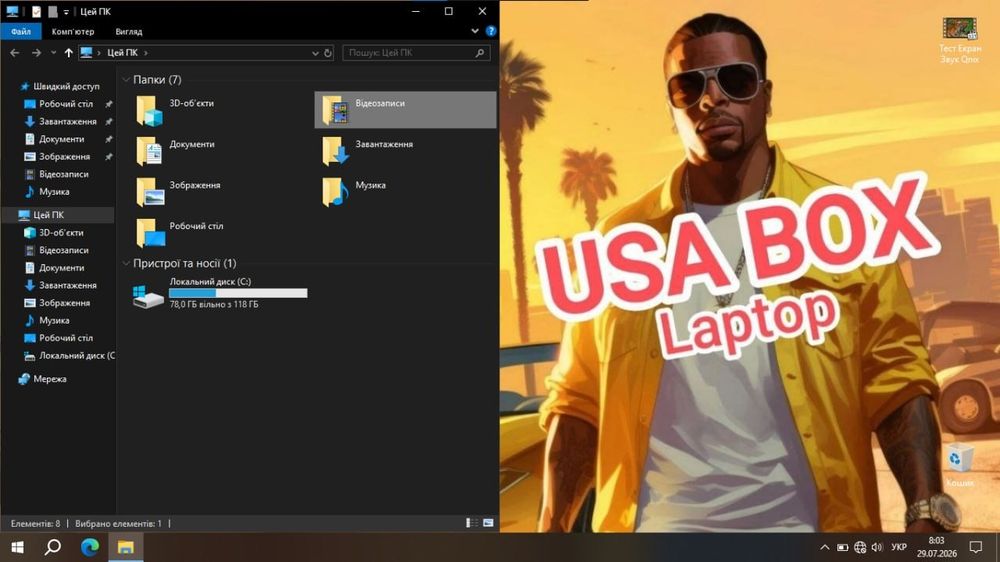
Task: Select the Зображення folder icon in content
Action: pyautogui.click(x=150, y=193)
